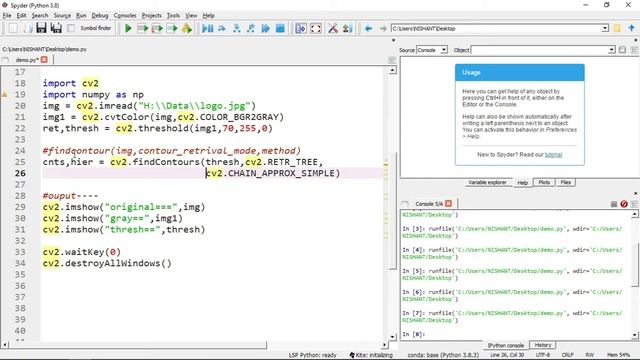640x360 pixels.
Task: Close the demo.py editor tab
Action: 44,60
